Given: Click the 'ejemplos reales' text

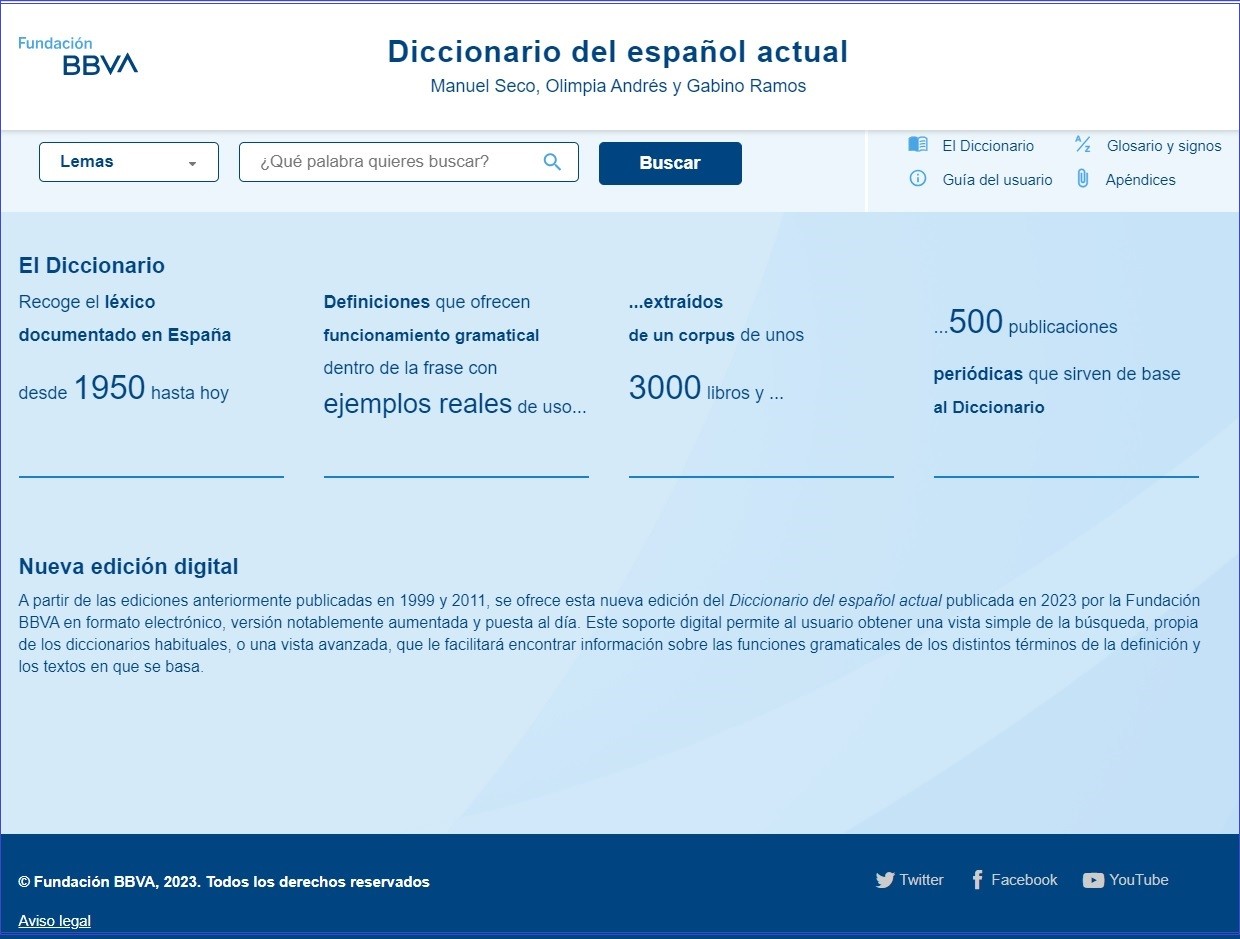Looking at the screenshot, I should tap(418, 404).
